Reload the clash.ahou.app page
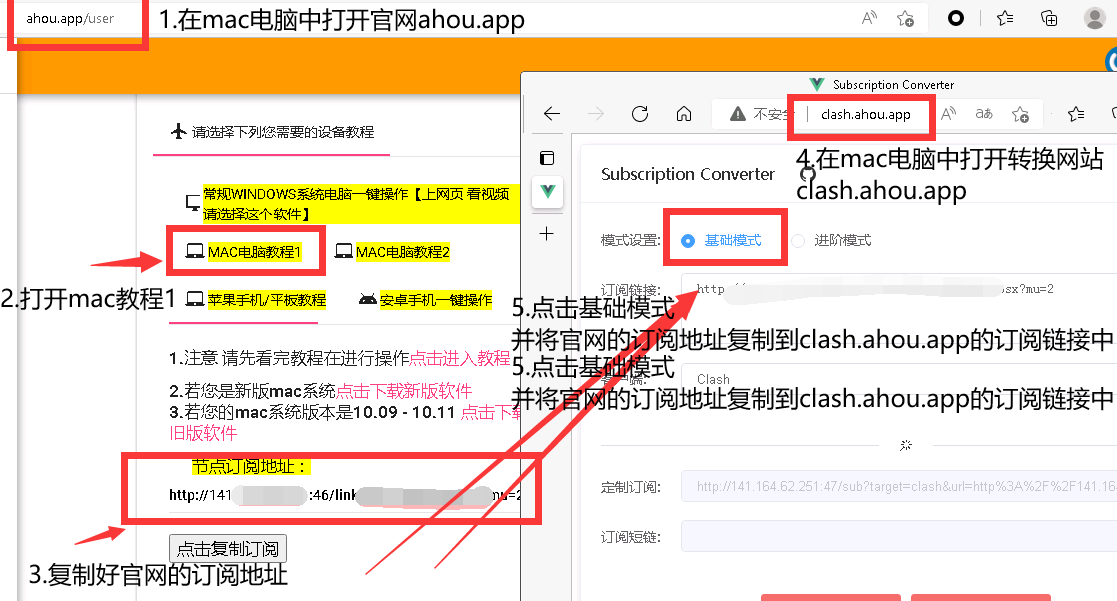1117x601 pixels. point(640,114)
